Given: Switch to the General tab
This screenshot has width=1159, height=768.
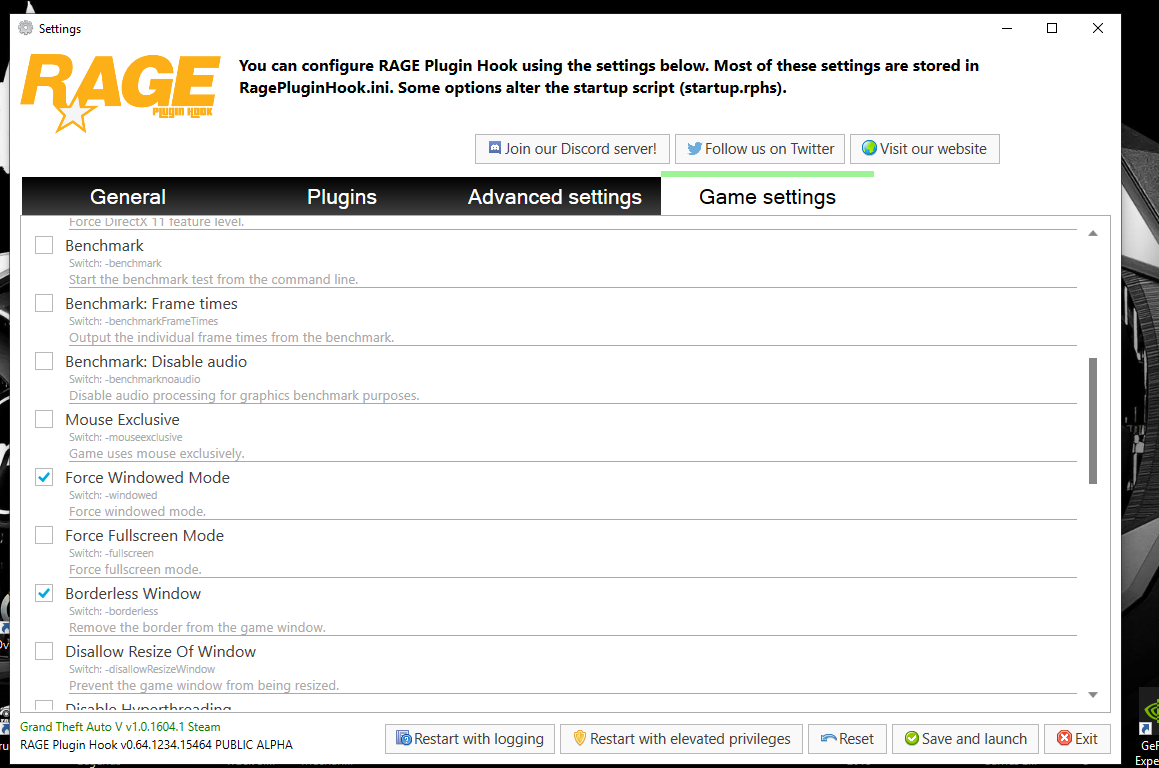Looking at the screenshot, I should tap(128, 197).
